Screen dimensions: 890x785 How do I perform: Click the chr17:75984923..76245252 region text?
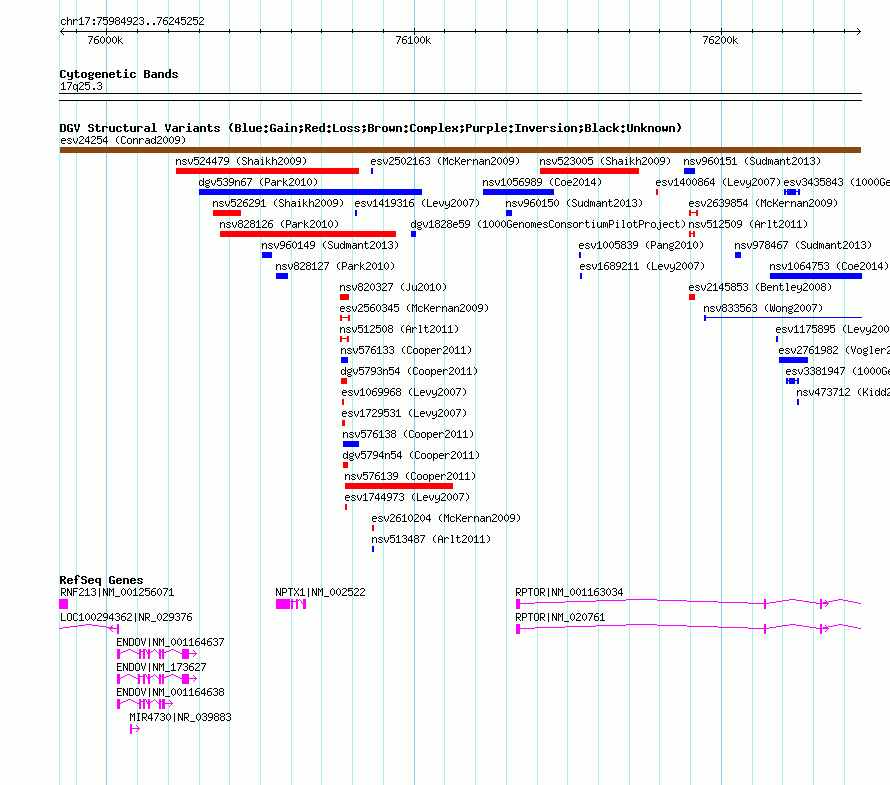(132, 21)
